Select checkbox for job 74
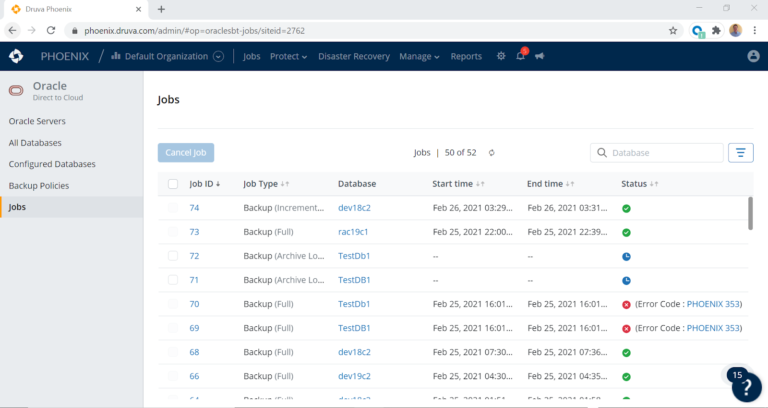Viewport: 768px width, 408px height. tap(173, 208)
